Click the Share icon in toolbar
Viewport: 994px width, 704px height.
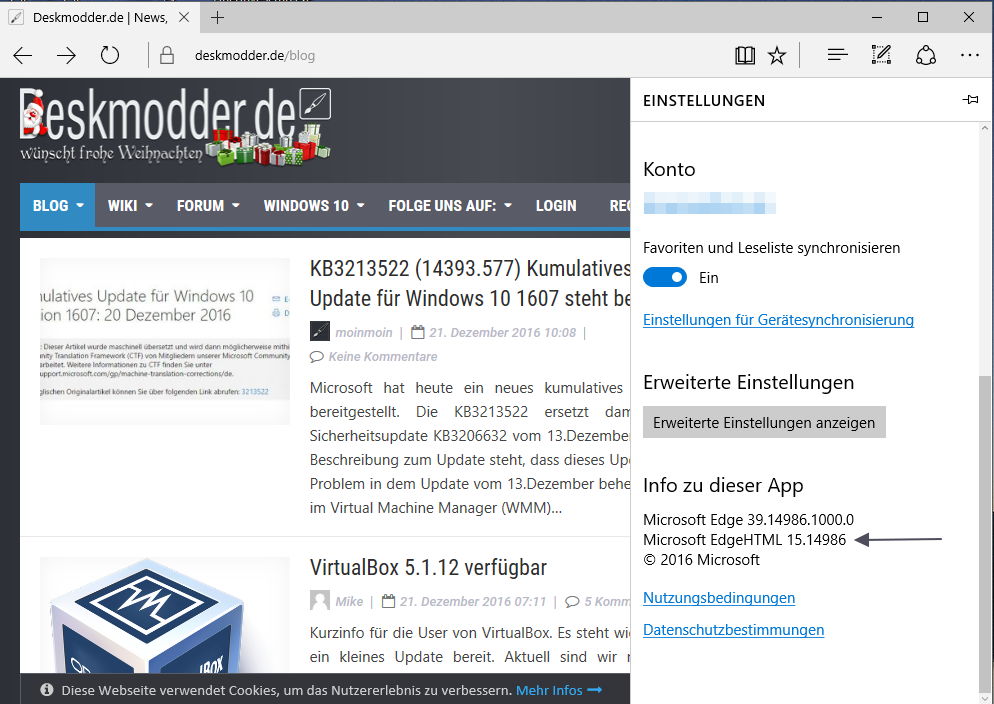926,55
